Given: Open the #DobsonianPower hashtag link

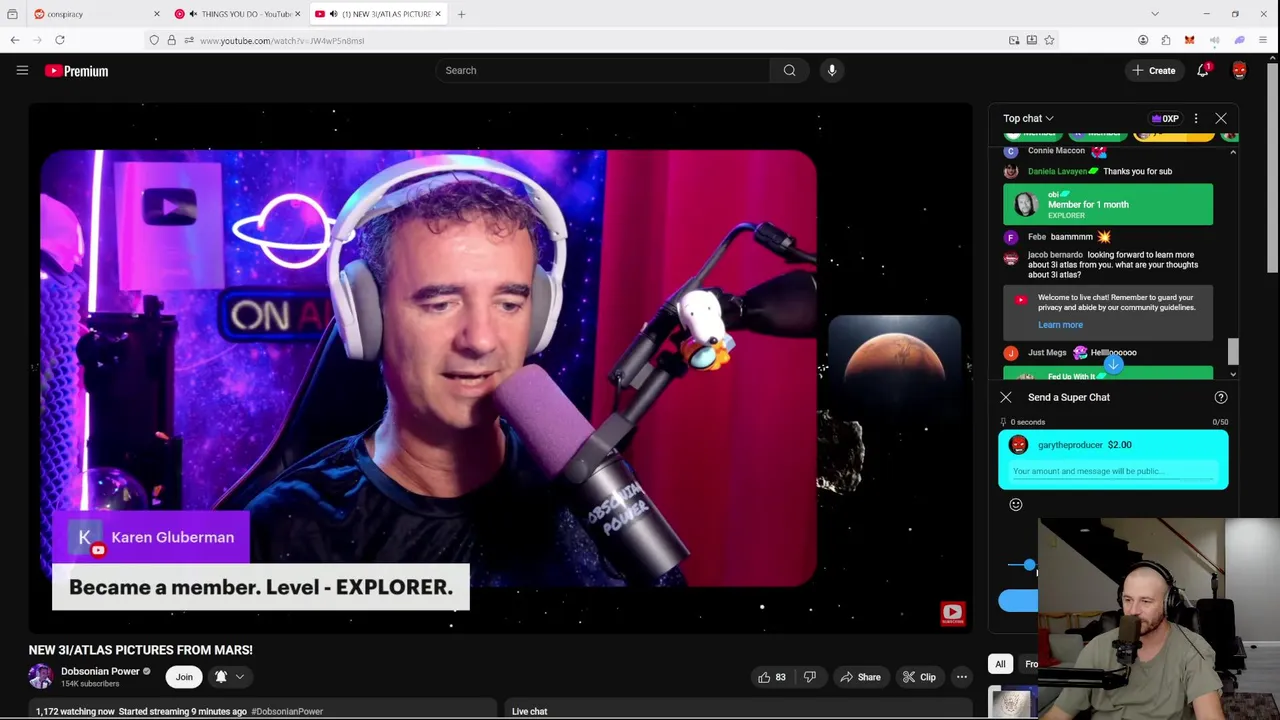Looking at the screenshot, I should 287,712.
